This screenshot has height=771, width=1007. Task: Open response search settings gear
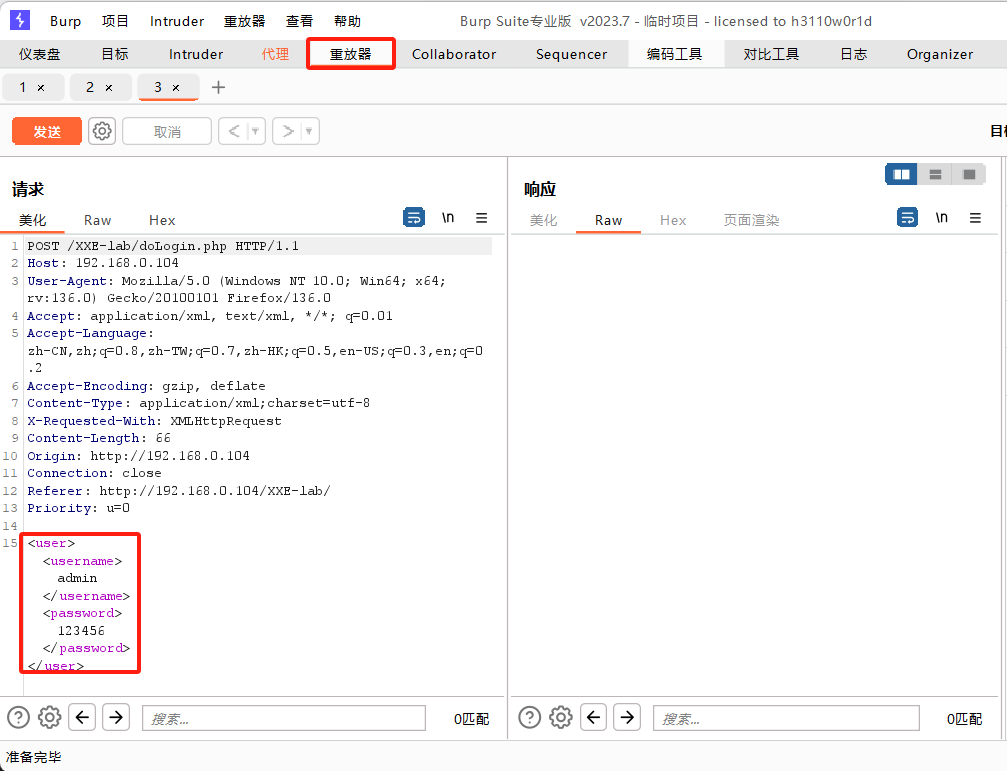point(561,716)
